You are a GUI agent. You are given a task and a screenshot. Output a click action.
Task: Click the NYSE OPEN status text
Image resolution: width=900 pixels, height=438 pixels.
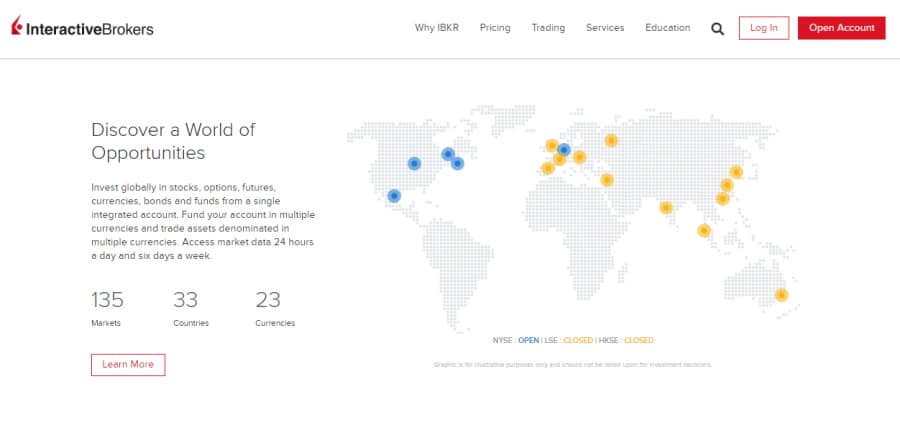(515, 340)
